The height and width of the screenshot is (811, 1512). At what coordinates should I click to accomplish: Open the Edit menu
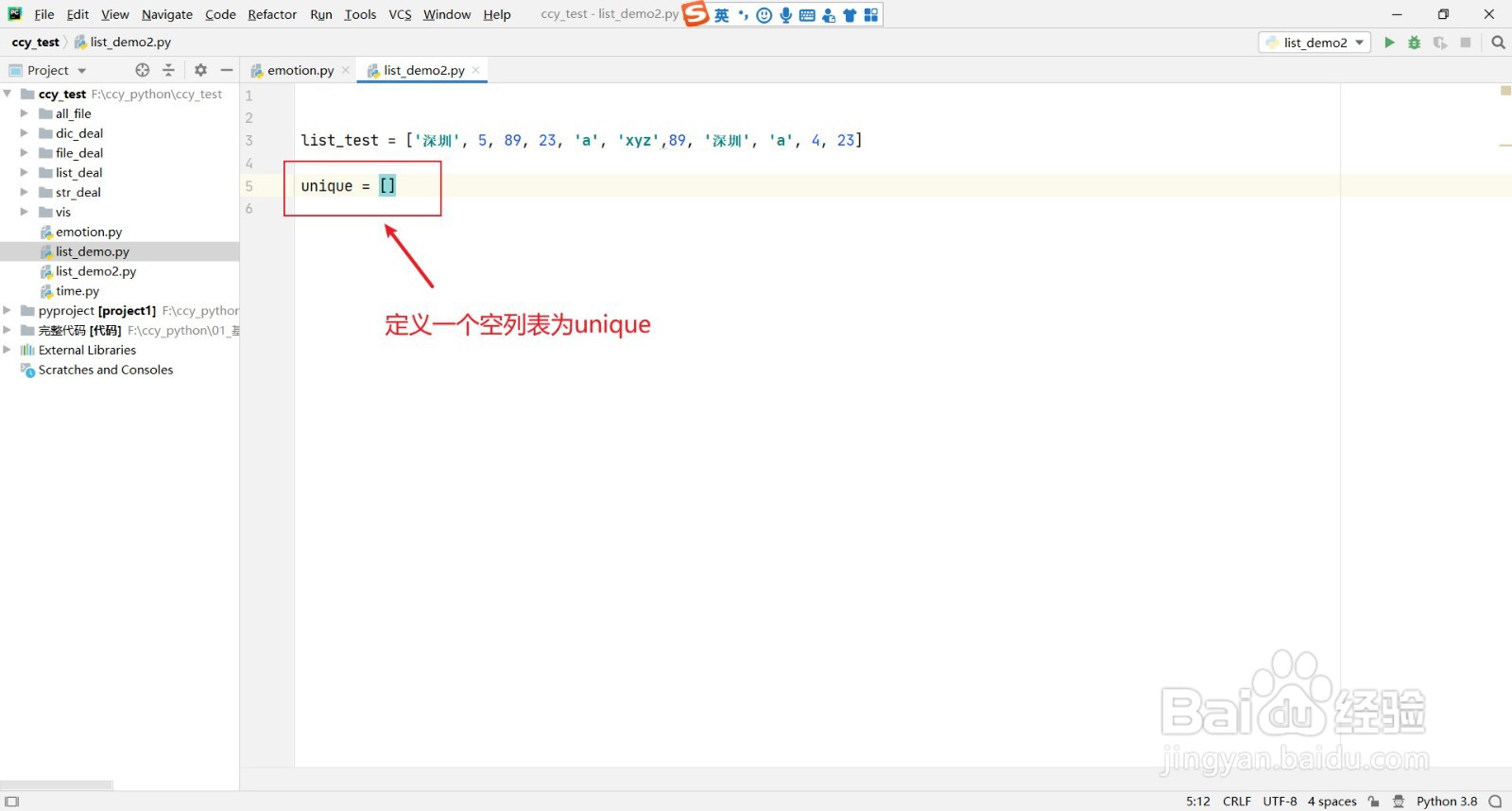coord(77,14)
